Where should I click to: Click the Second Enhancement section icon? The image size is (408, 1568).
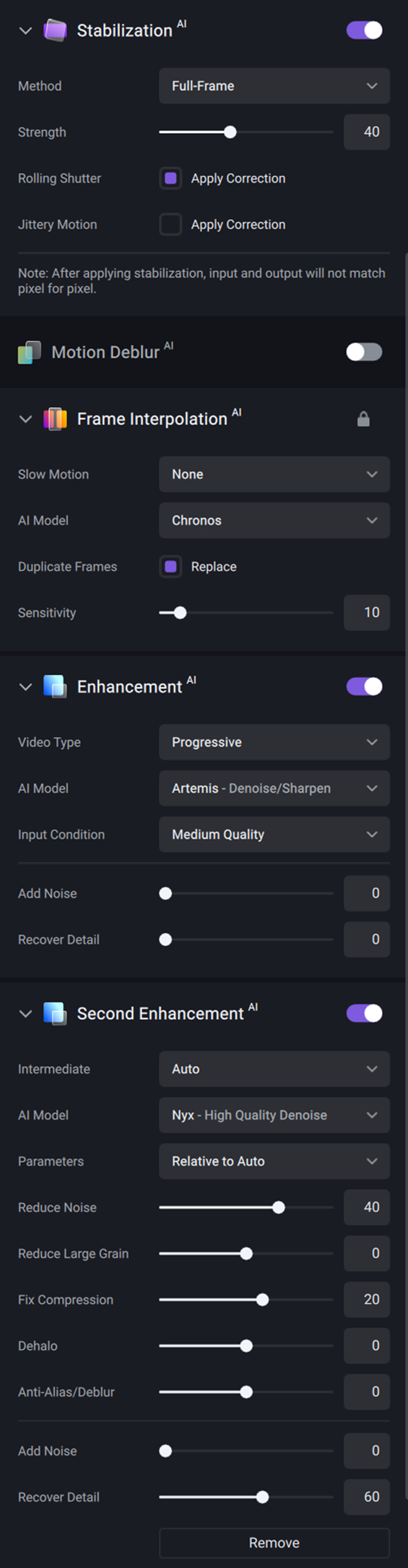55,1014
